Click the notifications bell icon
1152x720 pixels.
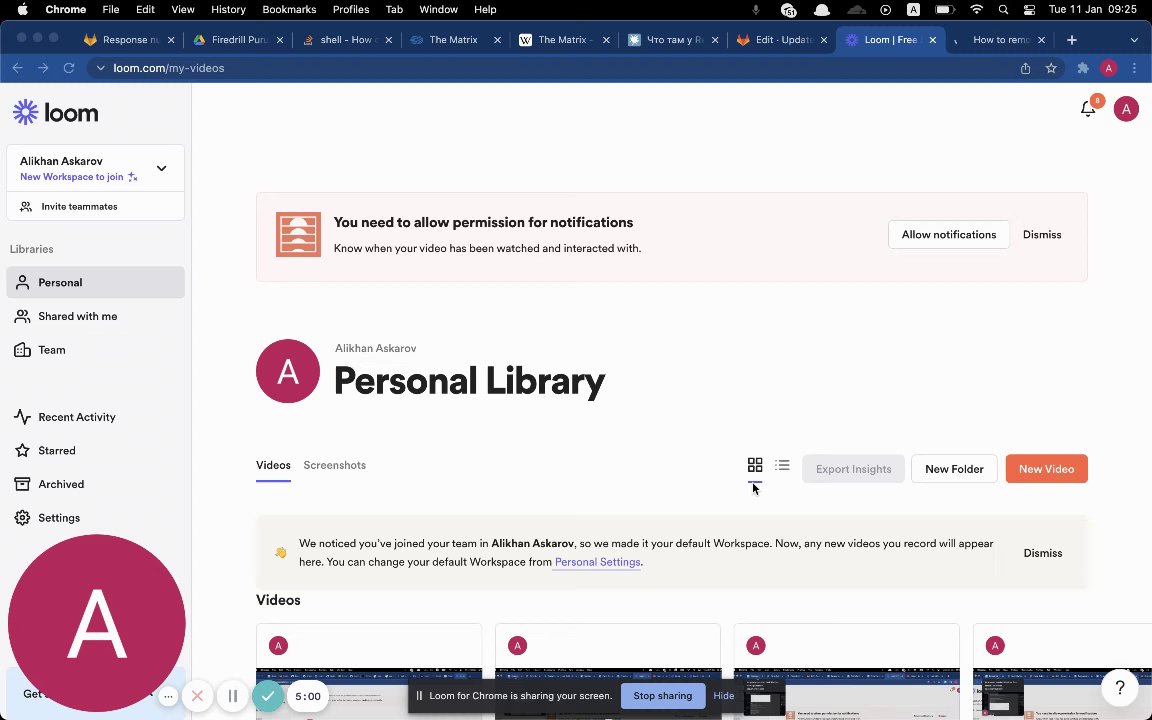click(1088, 109)
